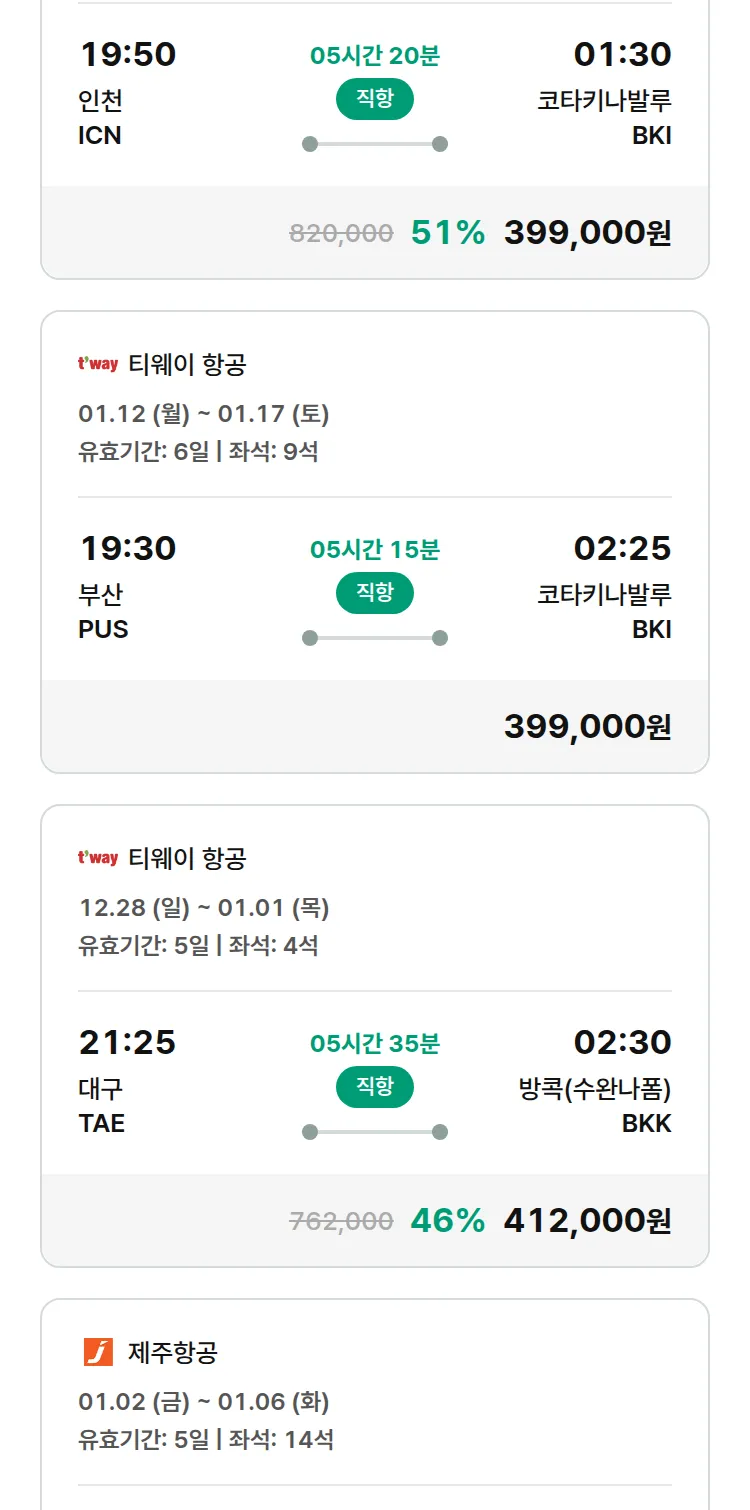
Task: Click the 05시간 35분 flight duration text
Action: (375, 1044)
